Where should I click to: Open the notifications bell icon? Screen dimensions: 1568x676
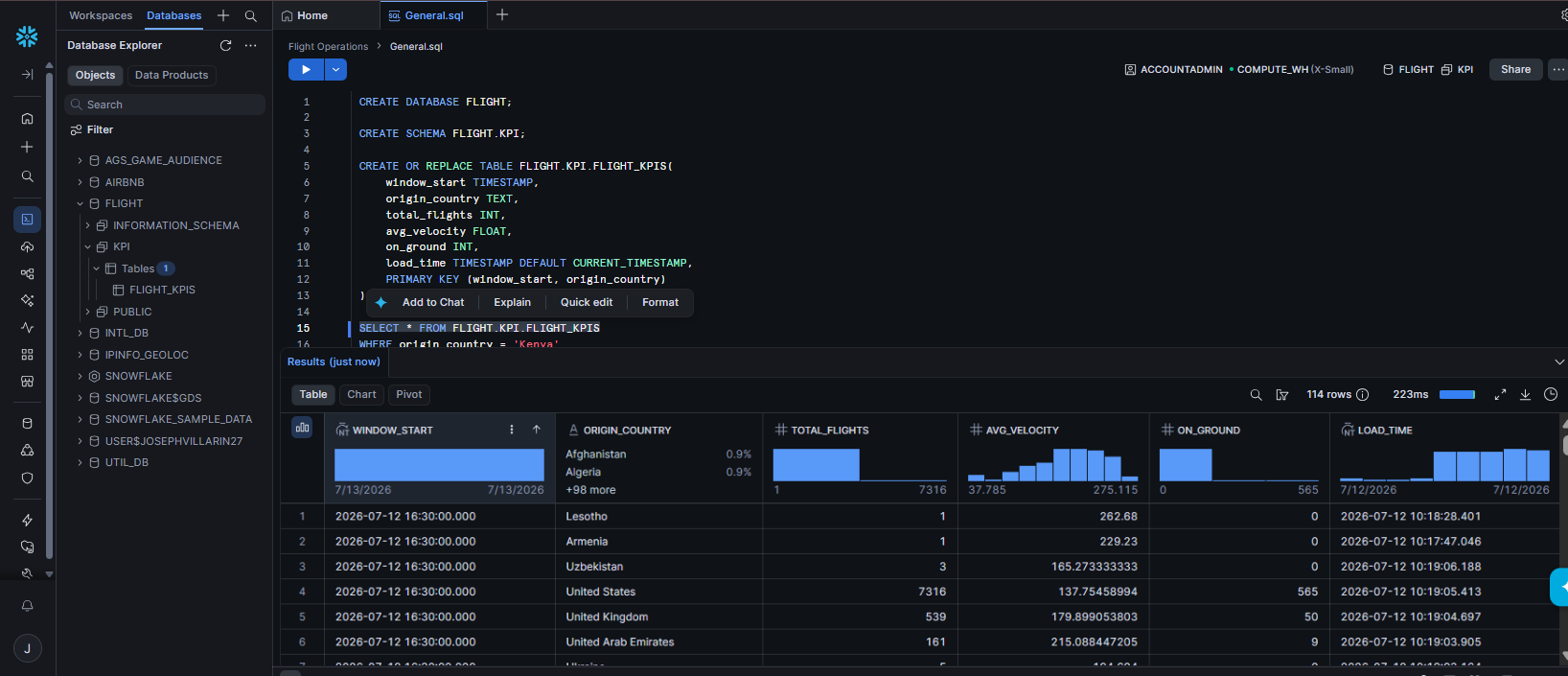pos(27,606)
